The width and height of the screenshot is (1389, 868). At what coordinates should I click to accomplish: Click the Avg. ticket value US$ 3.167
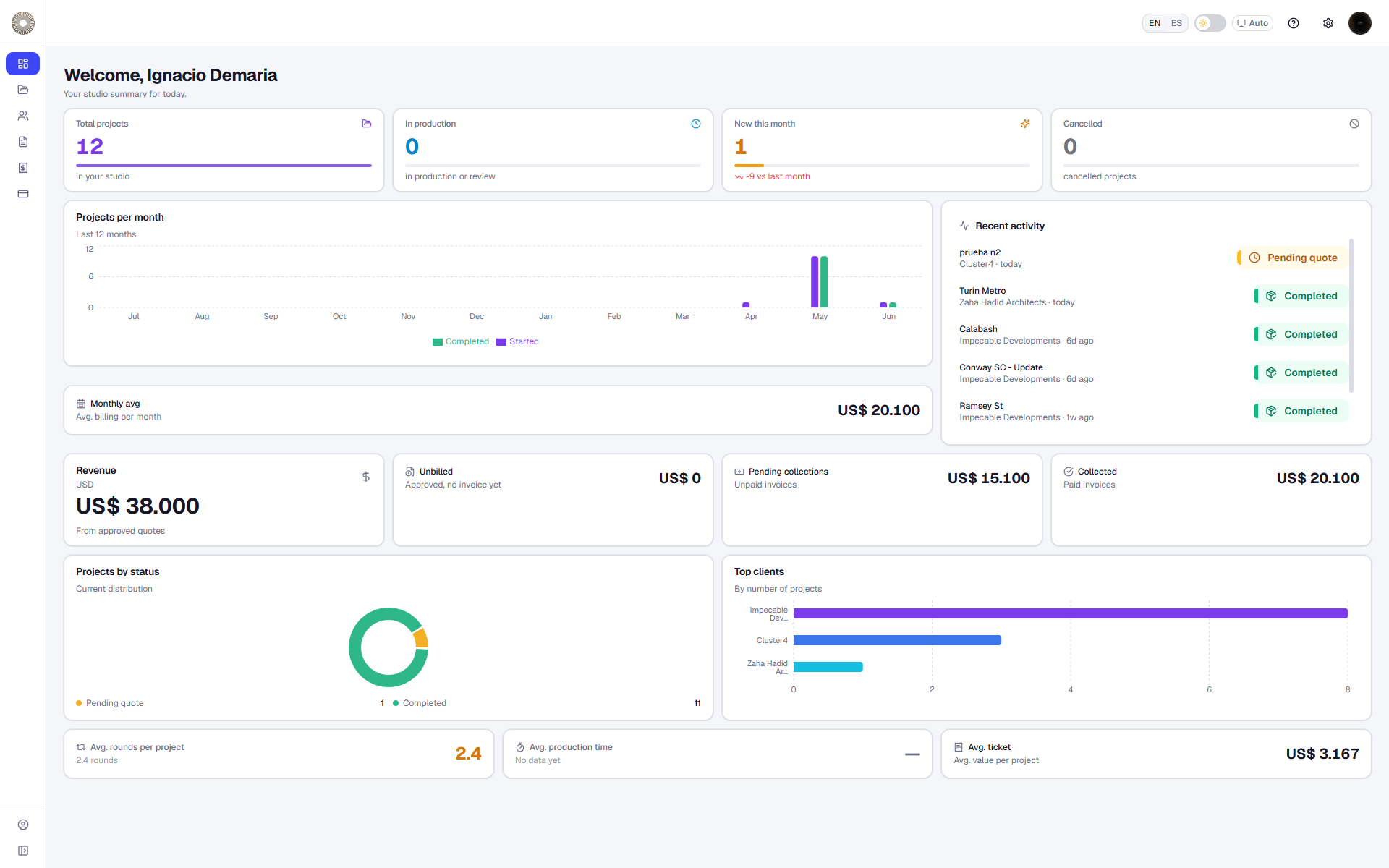pos(1322,754)
